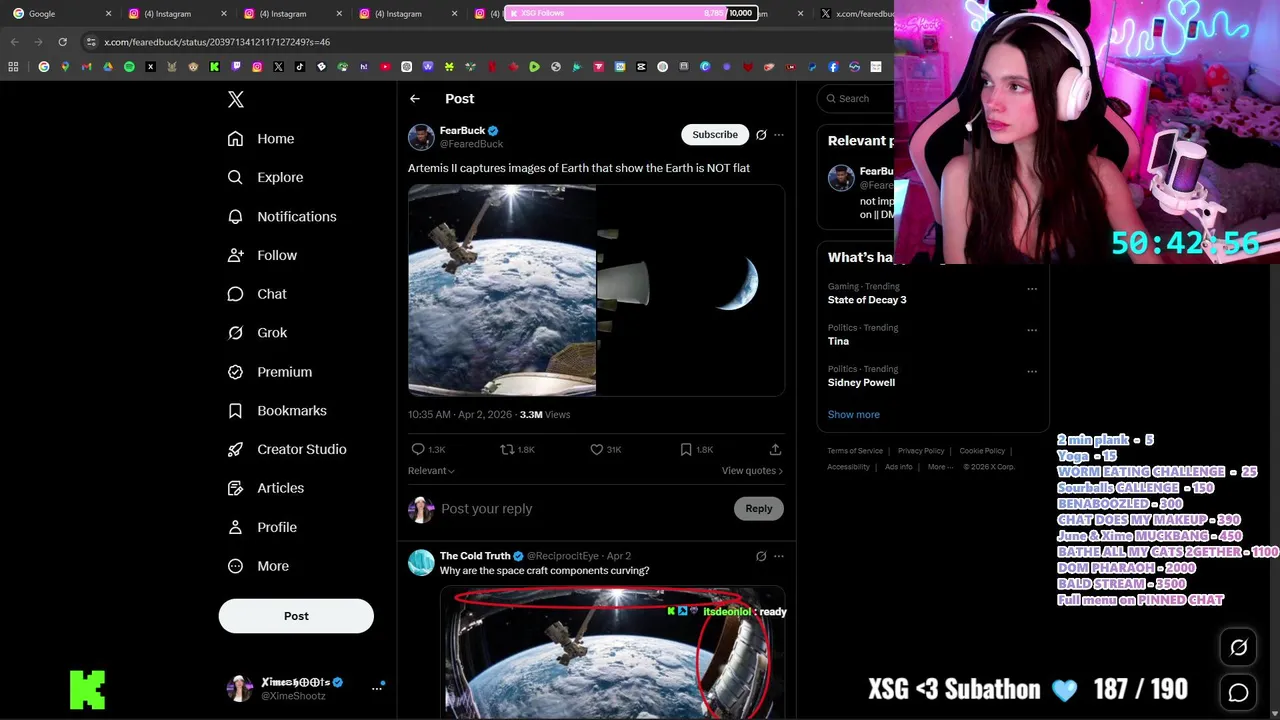Open more options for Sidney Powell trend
This screenshot has width=1280, height=720.
[1032, 371]
